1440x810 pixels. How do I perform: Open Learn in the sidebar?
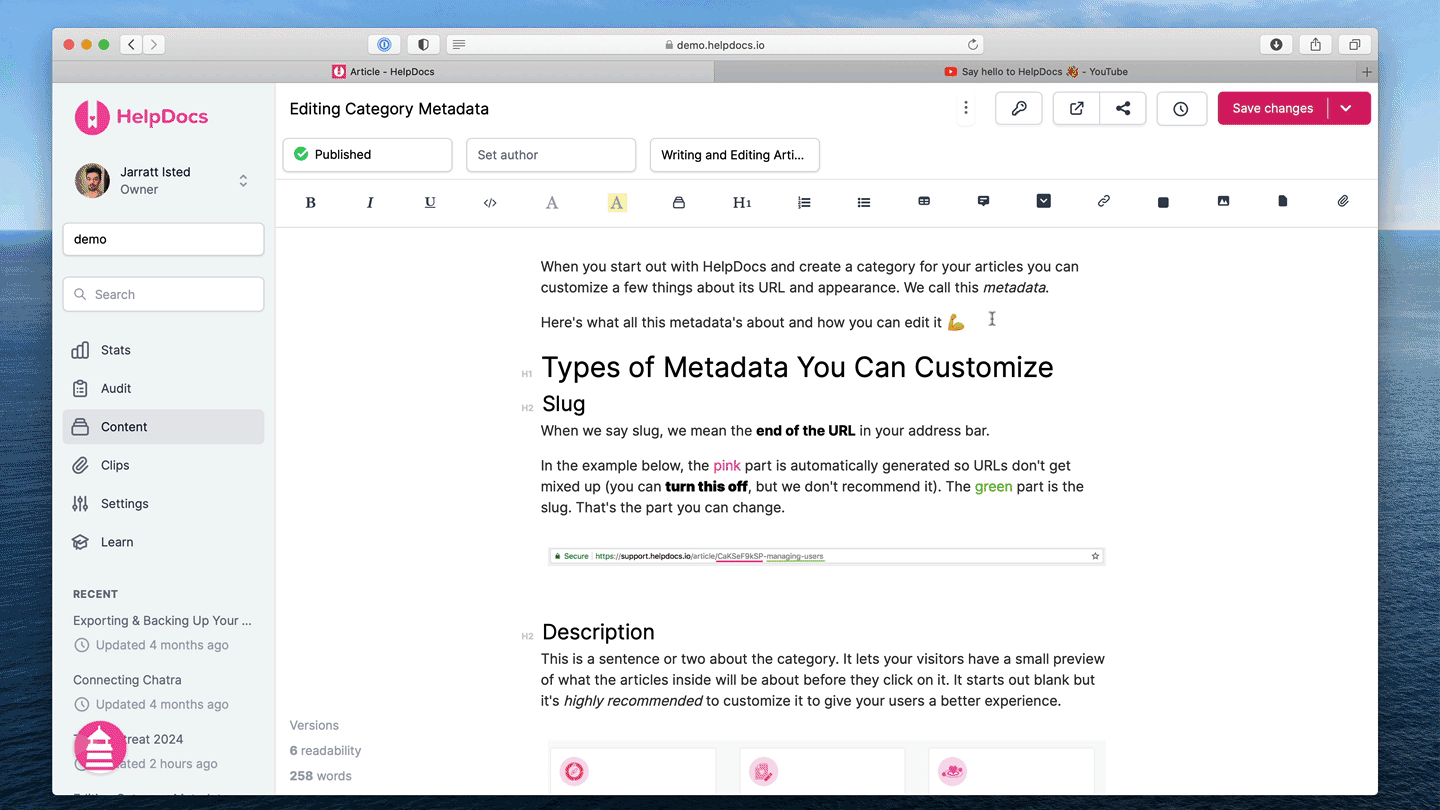pos(164,542)
